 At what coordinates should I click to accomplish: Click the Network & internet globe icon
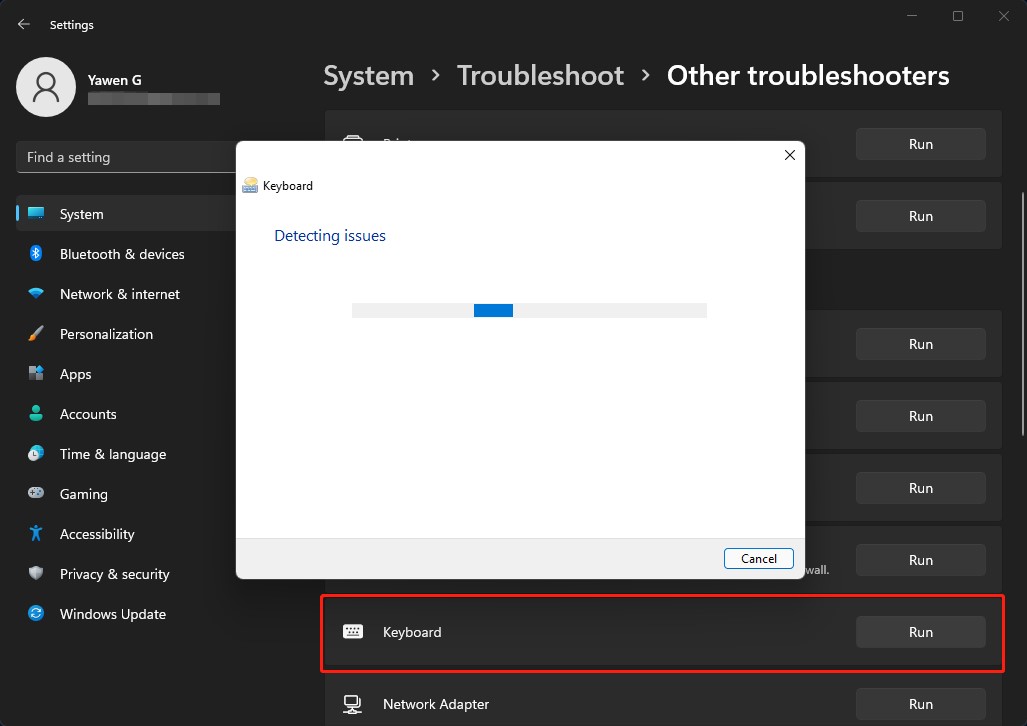34,294
